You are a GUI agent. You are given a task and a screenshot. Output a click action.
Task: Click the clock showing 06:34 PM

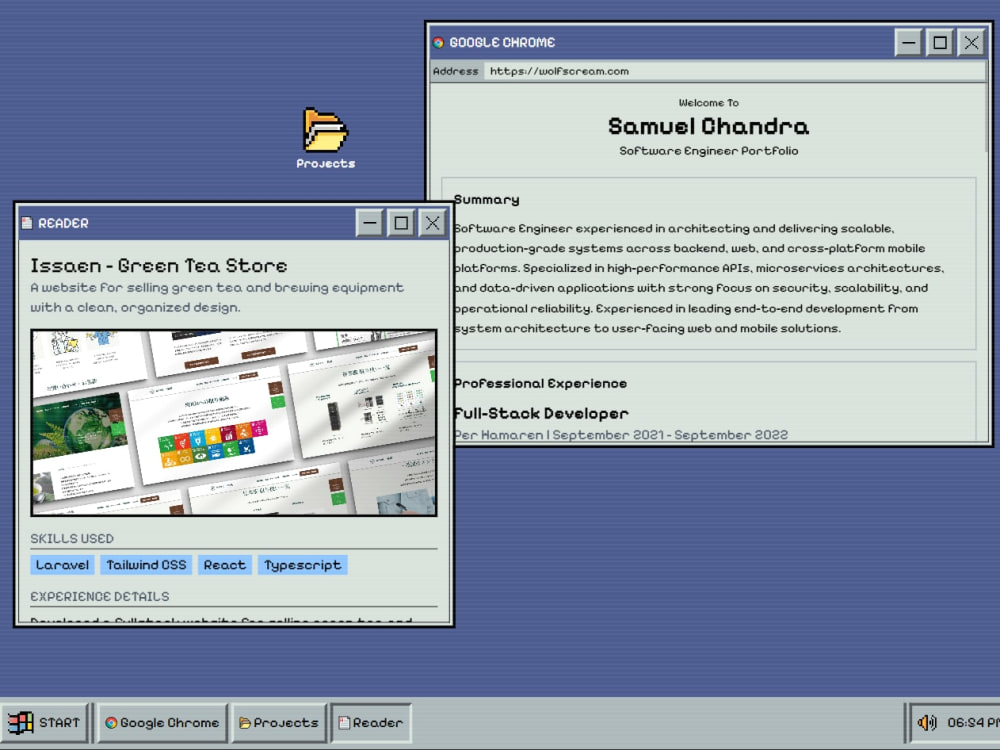973,723
